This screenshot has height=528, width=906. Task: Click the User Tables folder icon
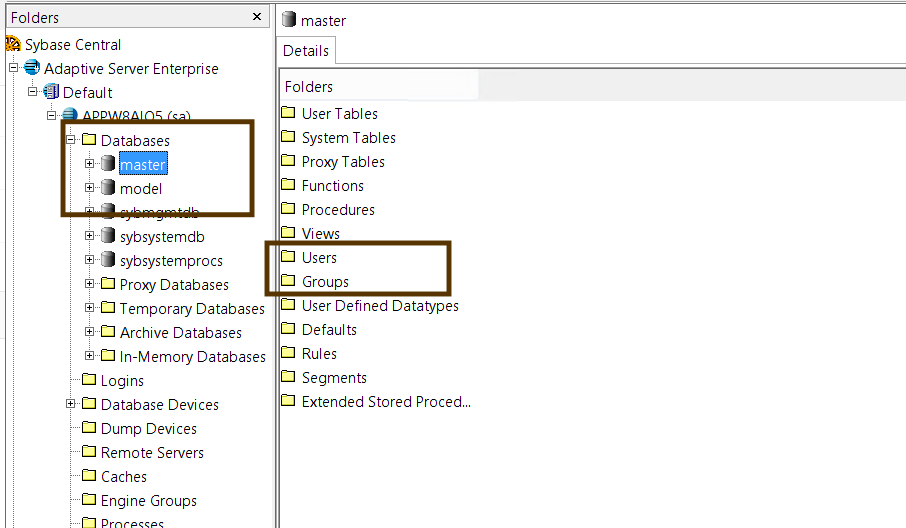288,112
